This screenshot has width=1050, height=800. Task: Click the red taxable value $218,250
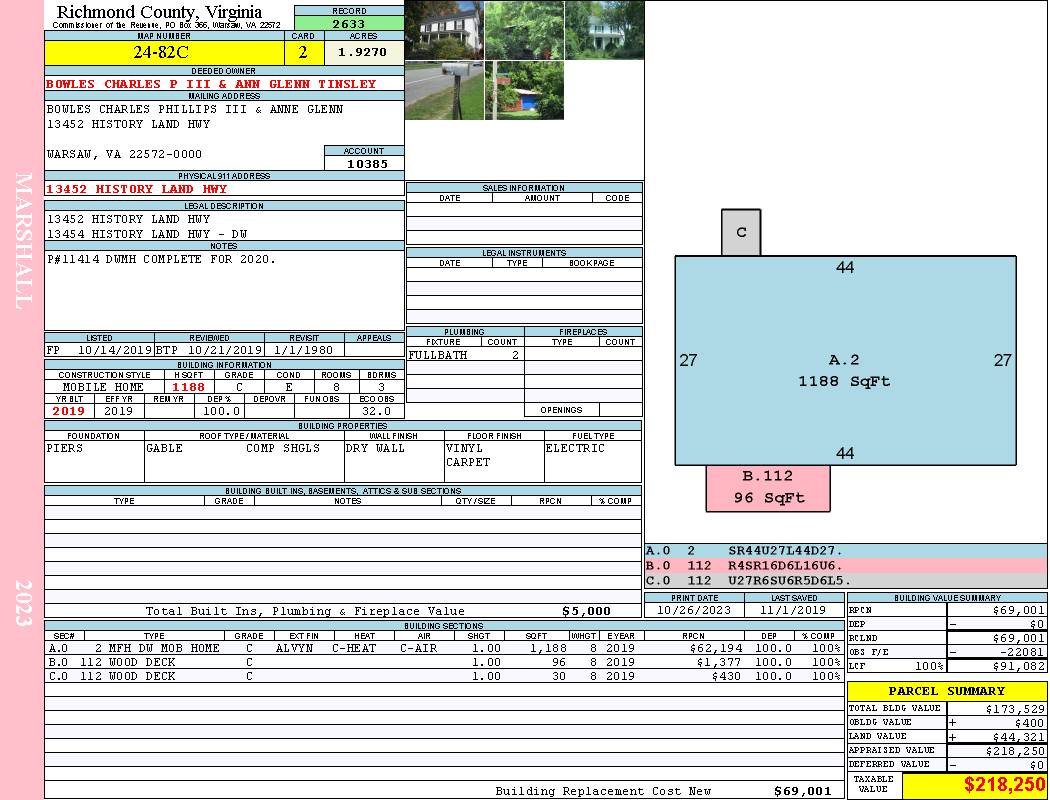974,785
